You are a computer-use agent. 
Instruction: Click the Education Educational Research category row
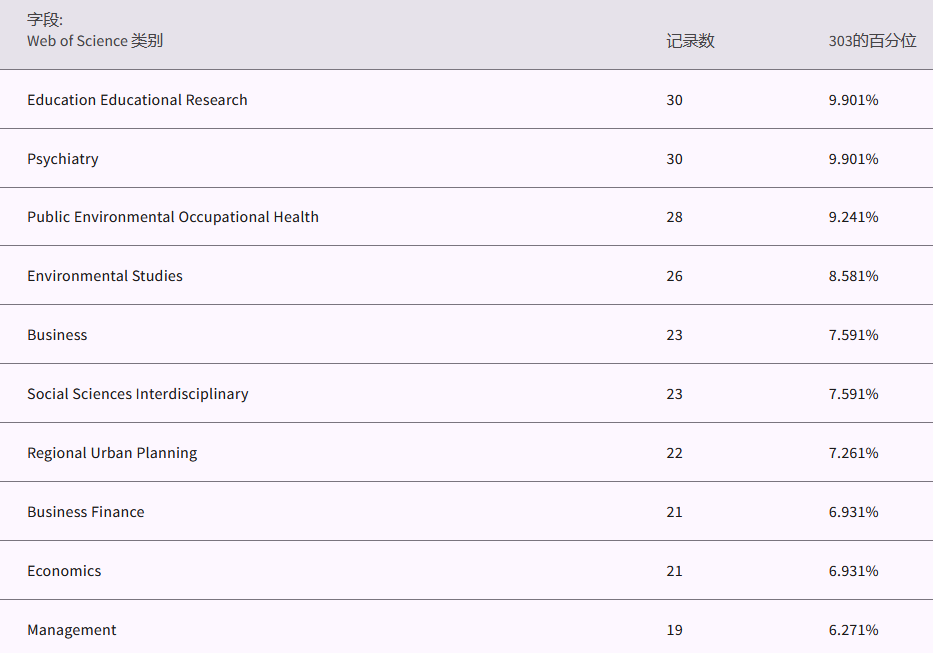click(x=137, y=100)
